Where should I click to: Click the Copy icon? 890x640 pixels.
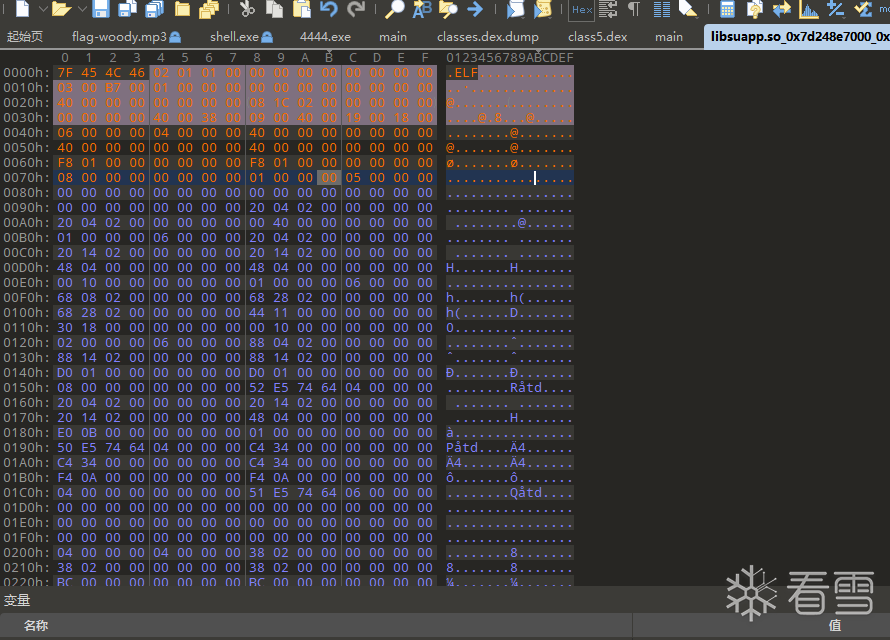tap(275, 9)
